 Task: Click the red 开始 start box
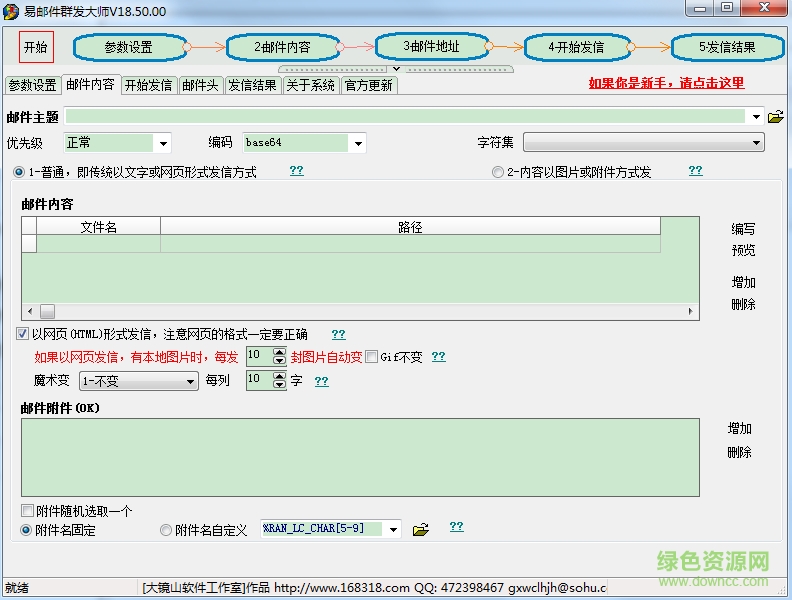click(x=36, y=47)
